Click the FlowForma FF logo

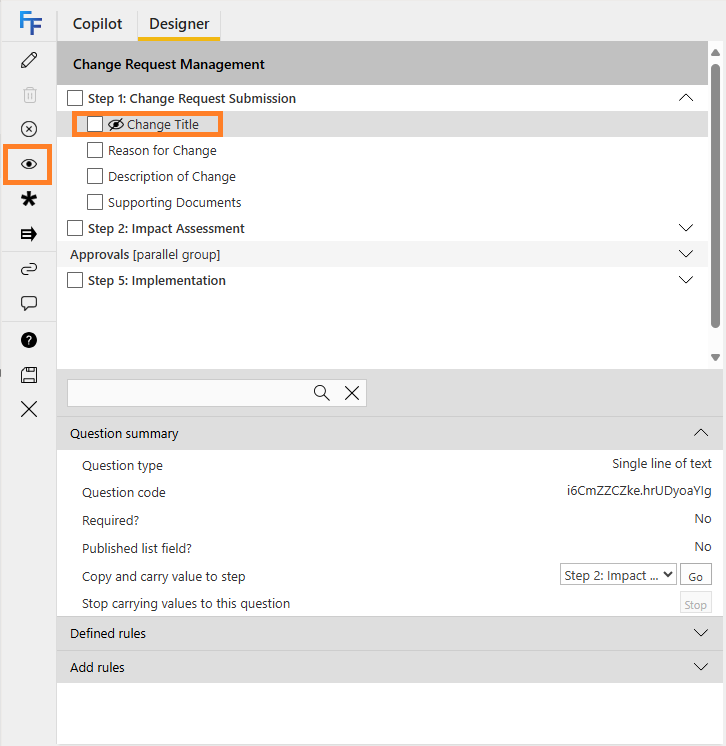click(30, 23)
